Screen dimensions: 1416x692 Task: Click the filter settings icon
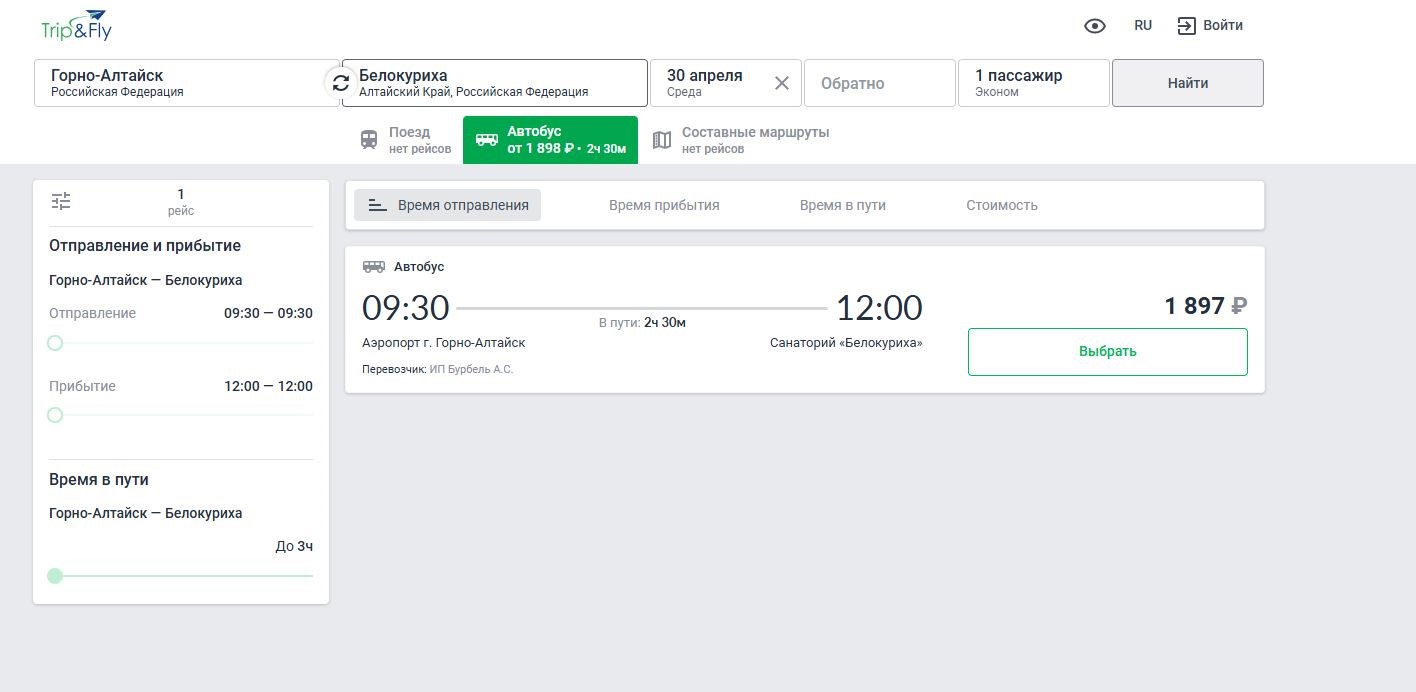coord(61,201)
